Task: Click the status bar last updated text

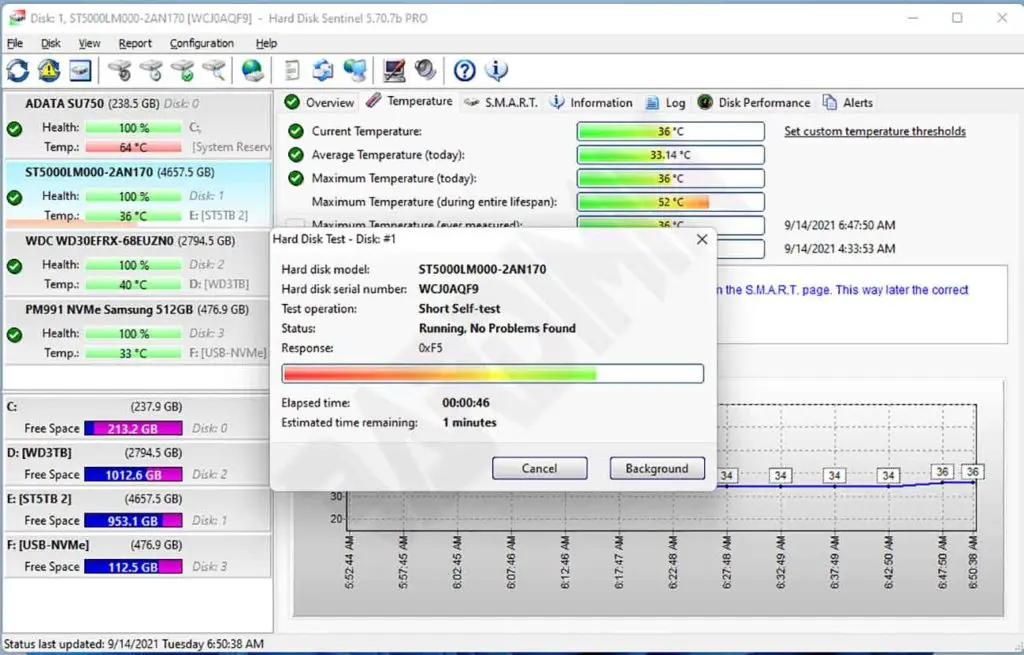Action: click(x=134, y=644)
